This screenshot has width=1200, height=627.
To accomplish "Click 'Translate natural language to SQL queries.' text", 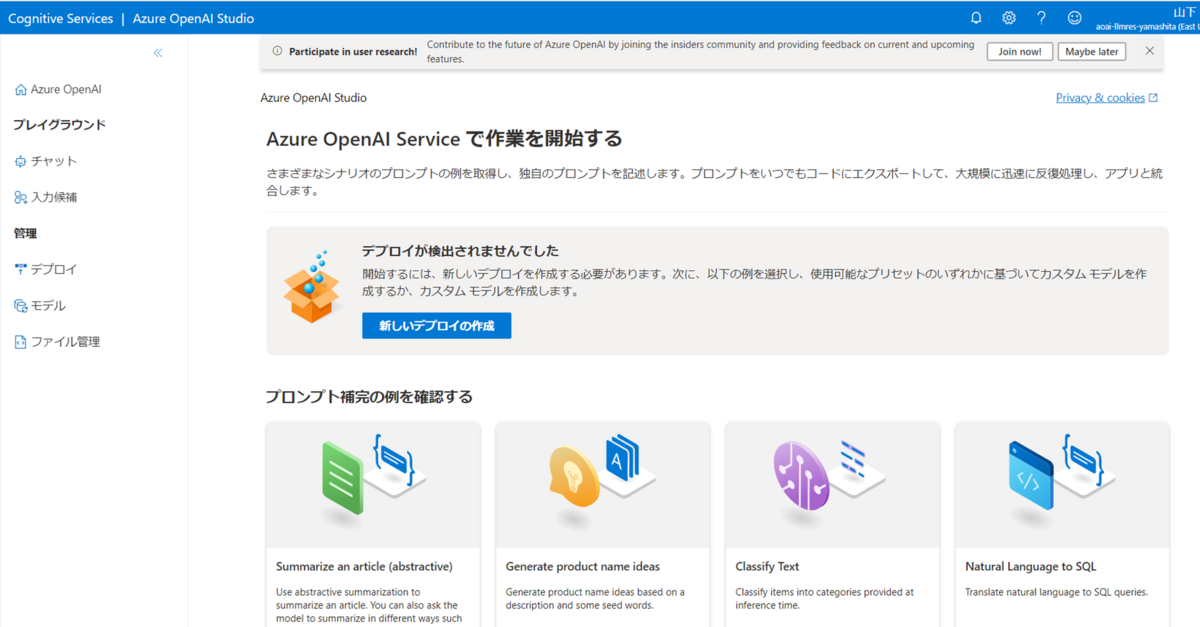I will [1056, 592].
